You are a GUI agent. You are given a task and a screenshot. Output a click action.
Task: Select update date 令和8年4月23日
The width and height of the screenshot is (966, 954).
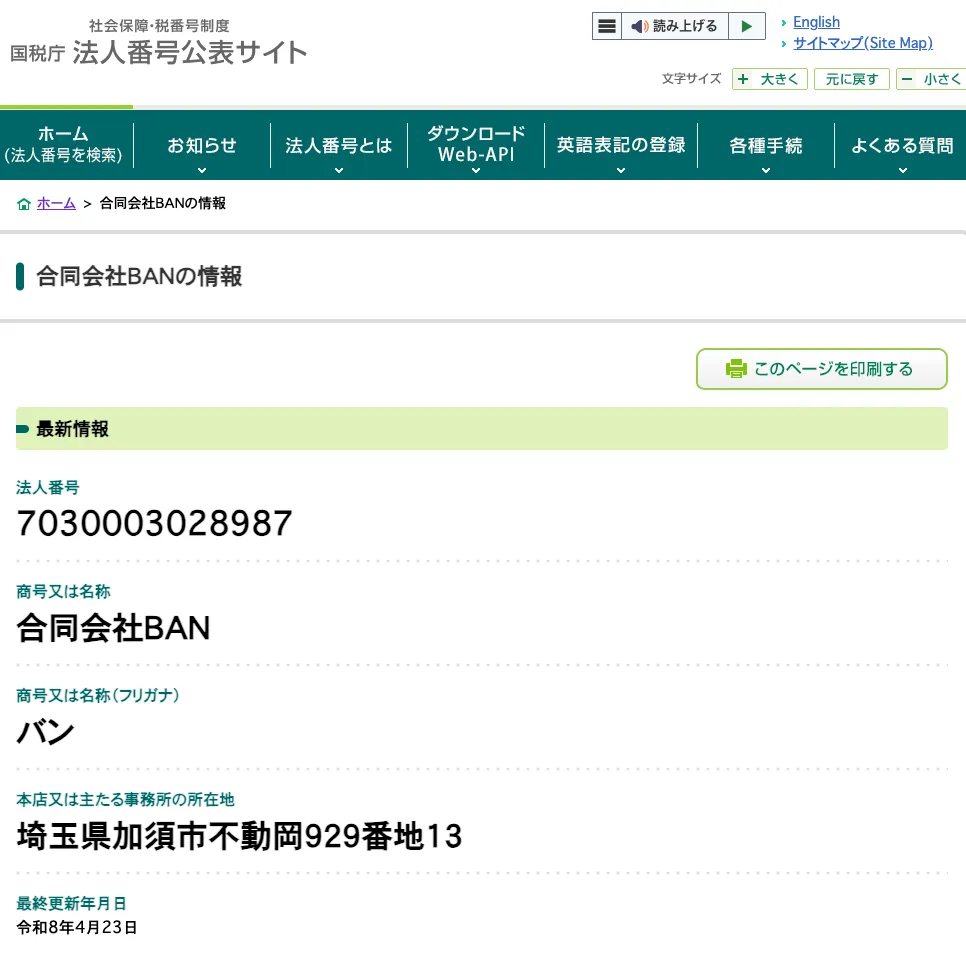77,928
